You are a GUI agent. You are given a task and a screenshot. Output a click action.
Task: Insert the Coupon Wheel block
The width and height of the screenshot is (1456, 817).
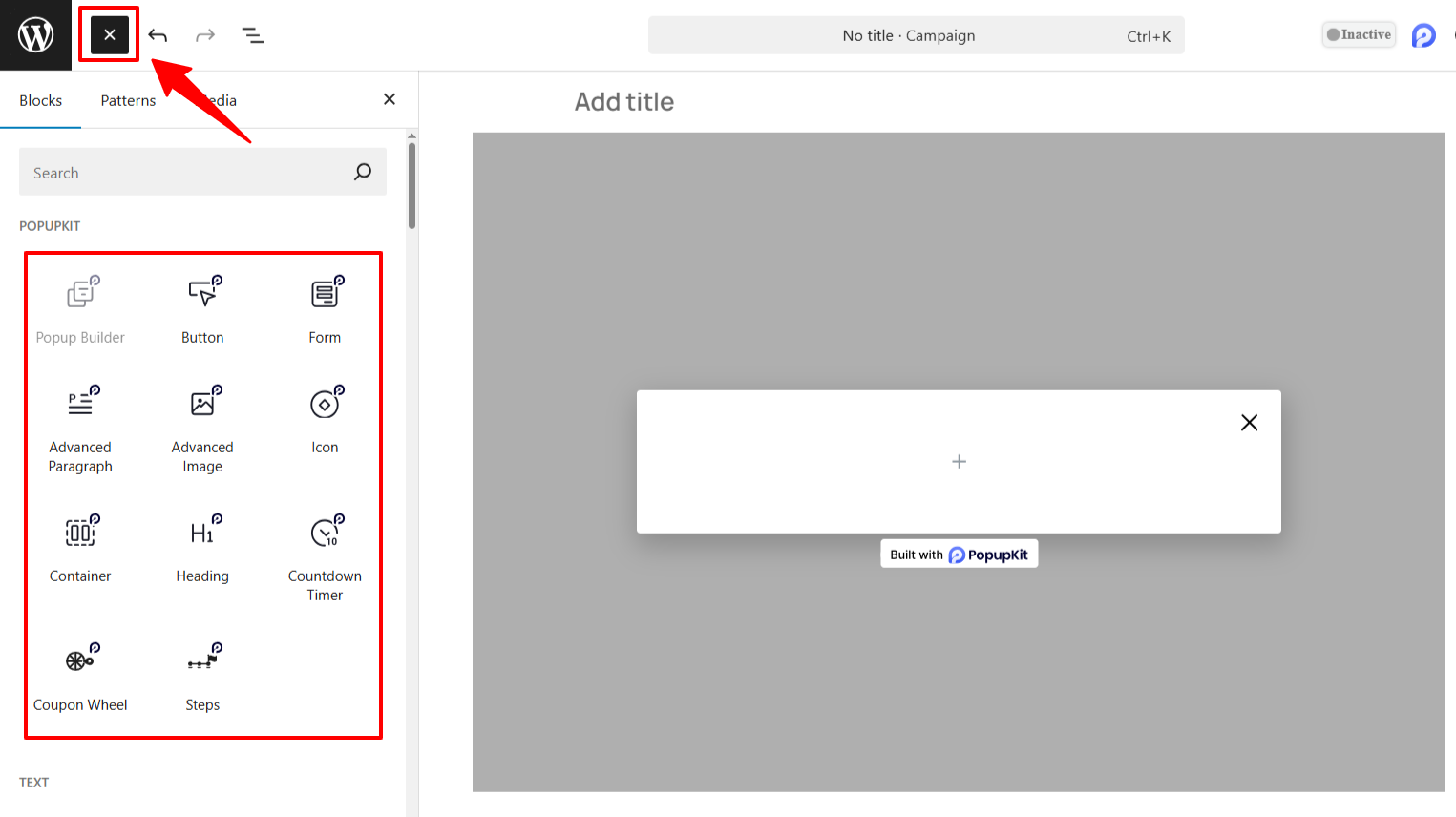coord(80,678)
